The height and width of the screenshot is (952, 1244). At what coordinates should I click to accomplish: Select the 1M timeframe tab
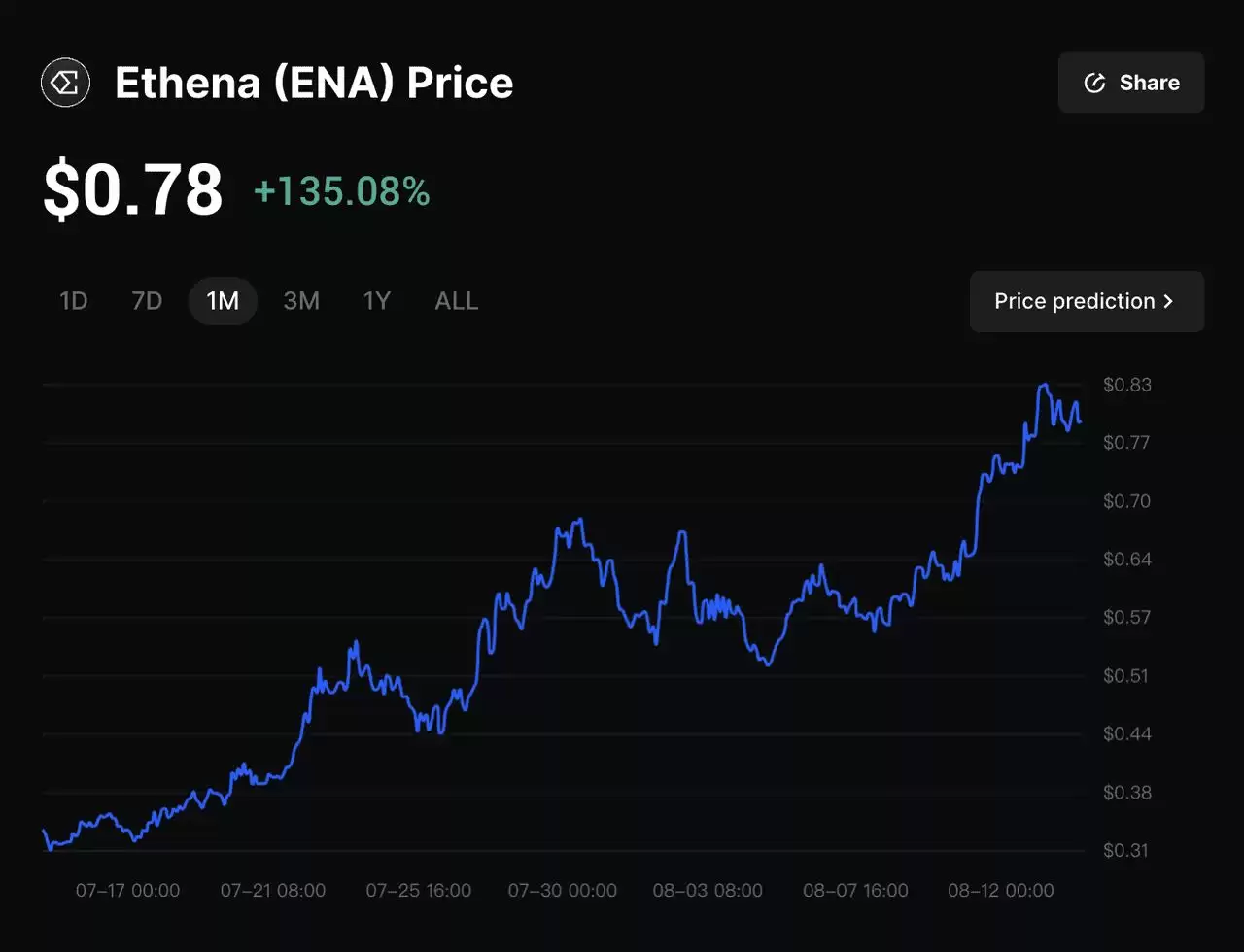pos(222,301)
